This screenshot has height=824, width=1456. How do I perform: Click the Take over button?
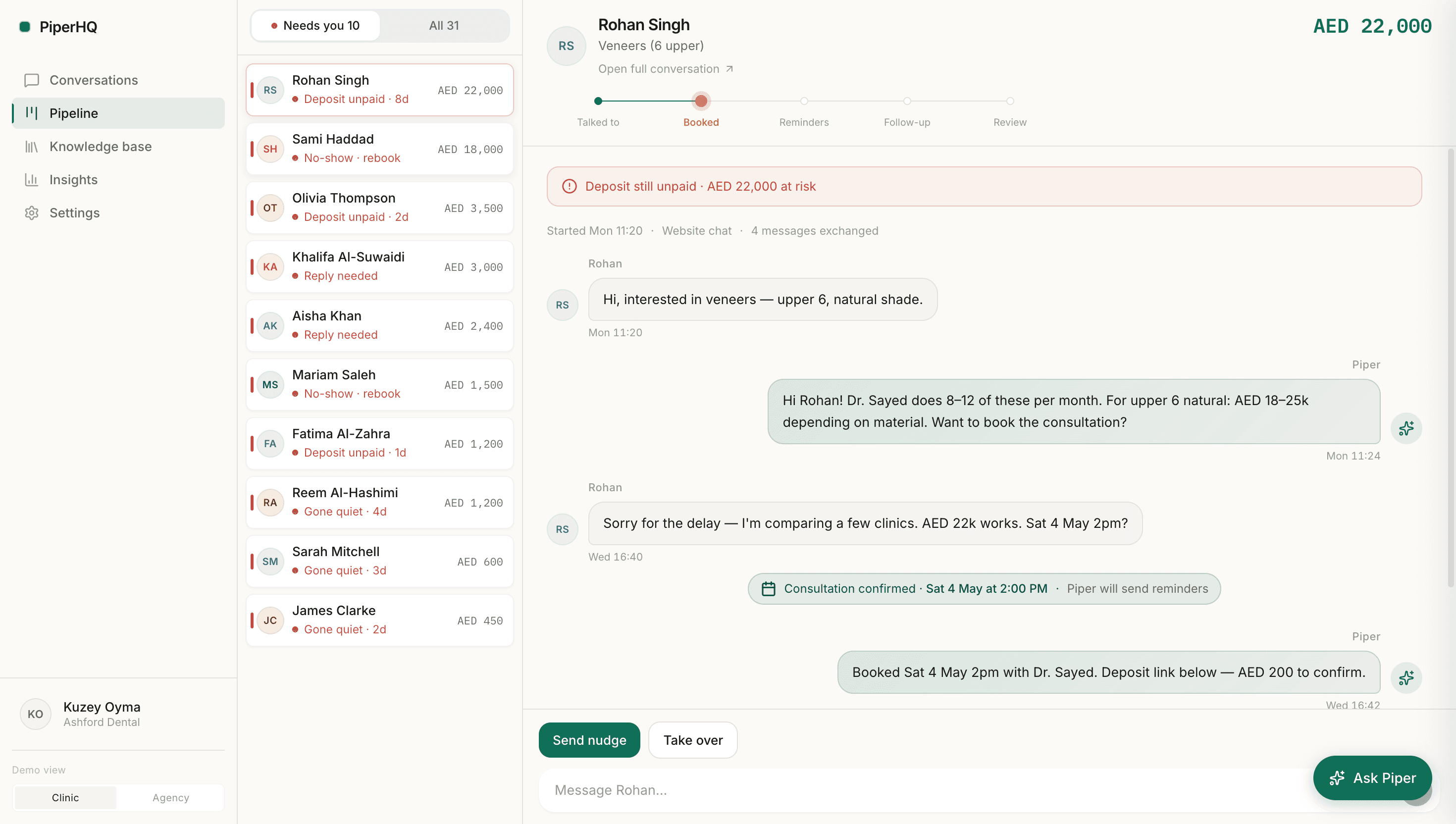click(x=693, y=740)
